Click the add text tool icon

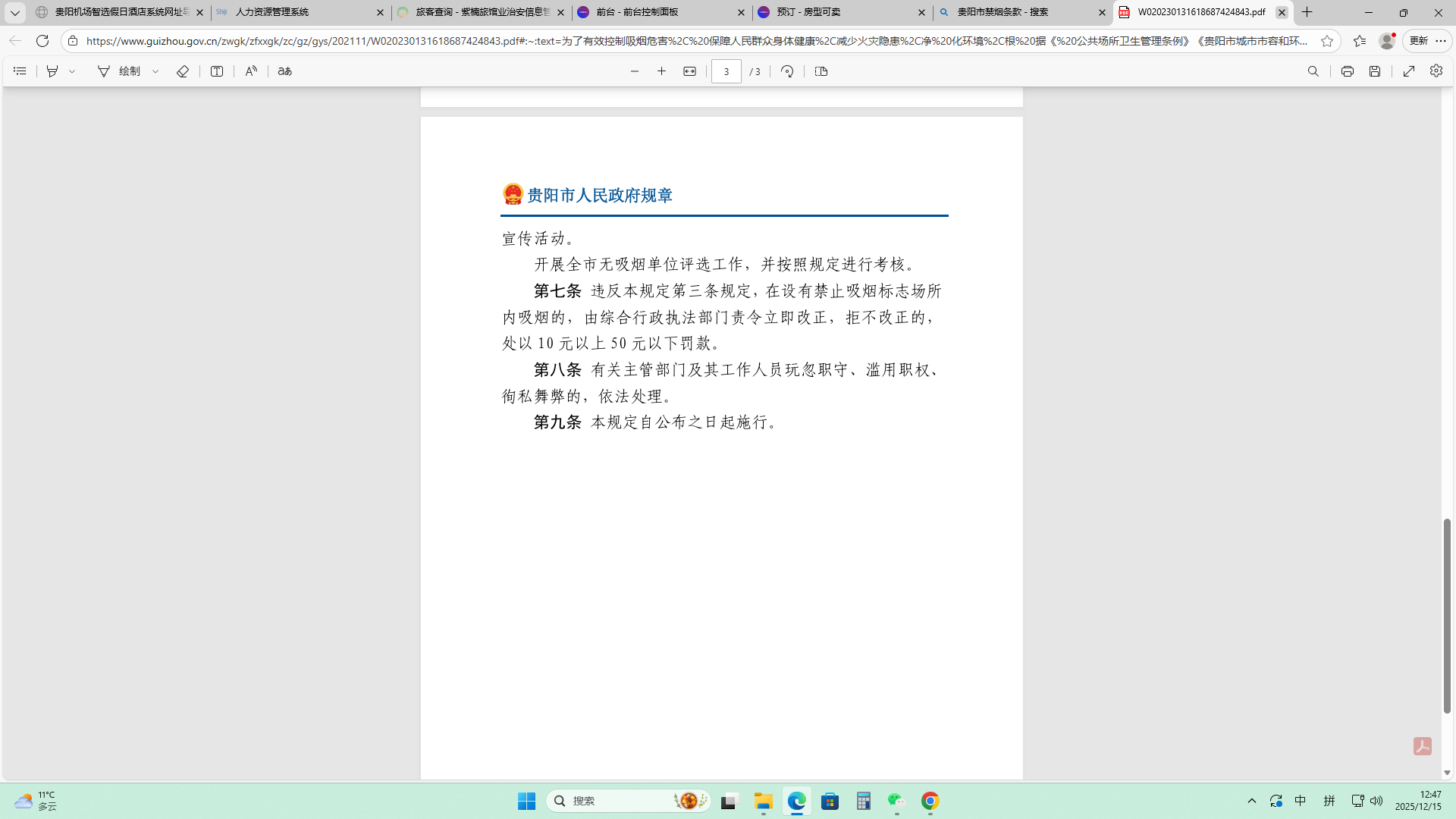point(217,71)
